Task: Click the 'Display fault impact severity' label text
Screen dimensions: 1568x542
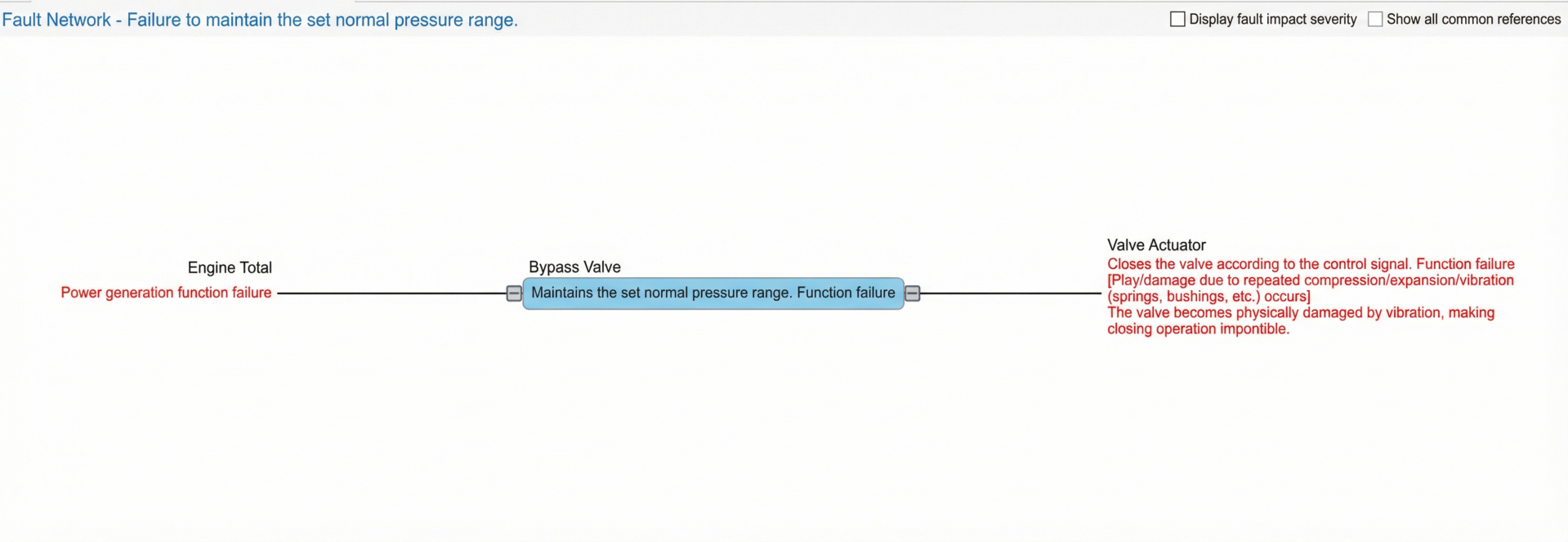Action: click(x=1272, y=19)
